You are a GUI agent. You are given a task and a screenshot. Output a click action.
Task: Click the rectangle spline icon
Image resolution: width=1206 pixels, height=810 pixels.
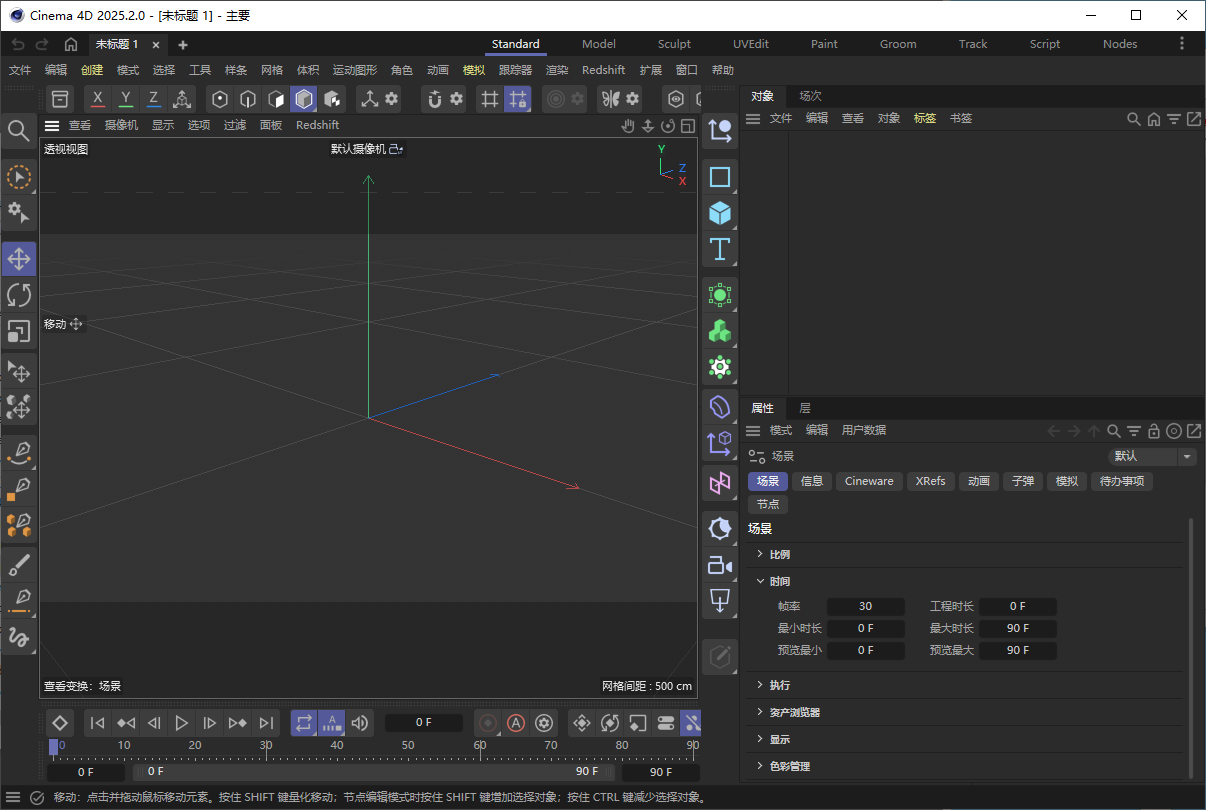[x=720, y=177]
